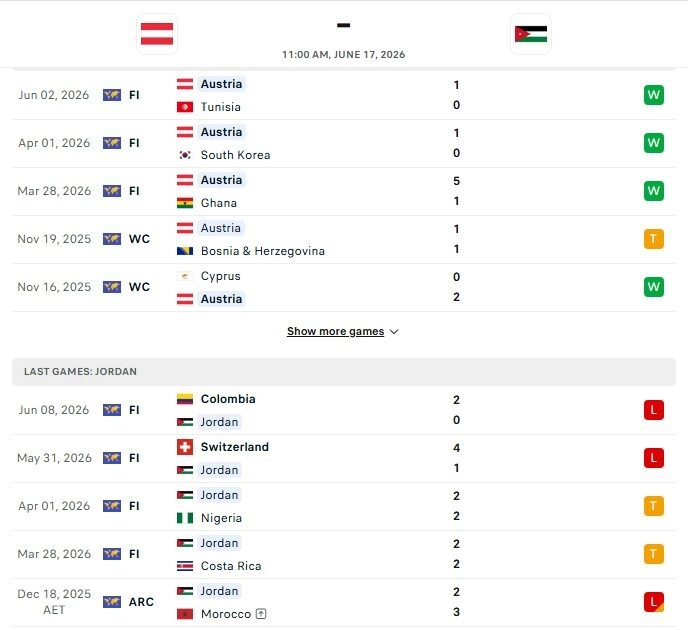Click the Austria flag in the match header
Image resolution: width=688 pixels, height=630 pixels.
coord(157,34)
